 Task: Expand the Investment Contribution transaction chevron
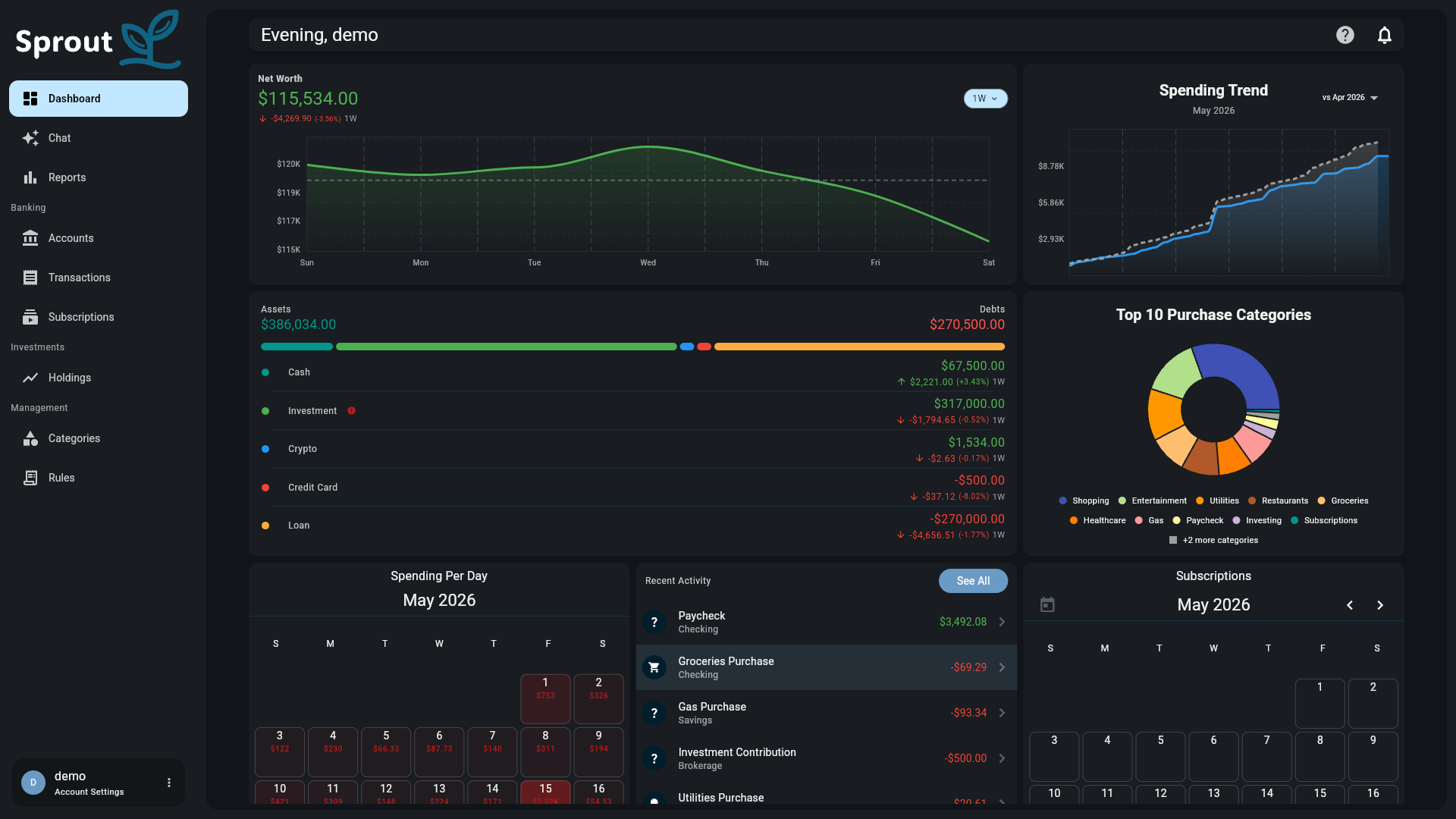[1002, 758]
